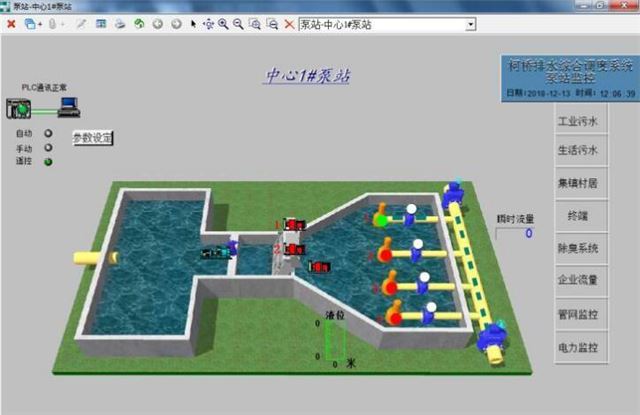This screenshot has height=415, width=640.
Task: Select the pan move tool
Action: coord(208,24)
